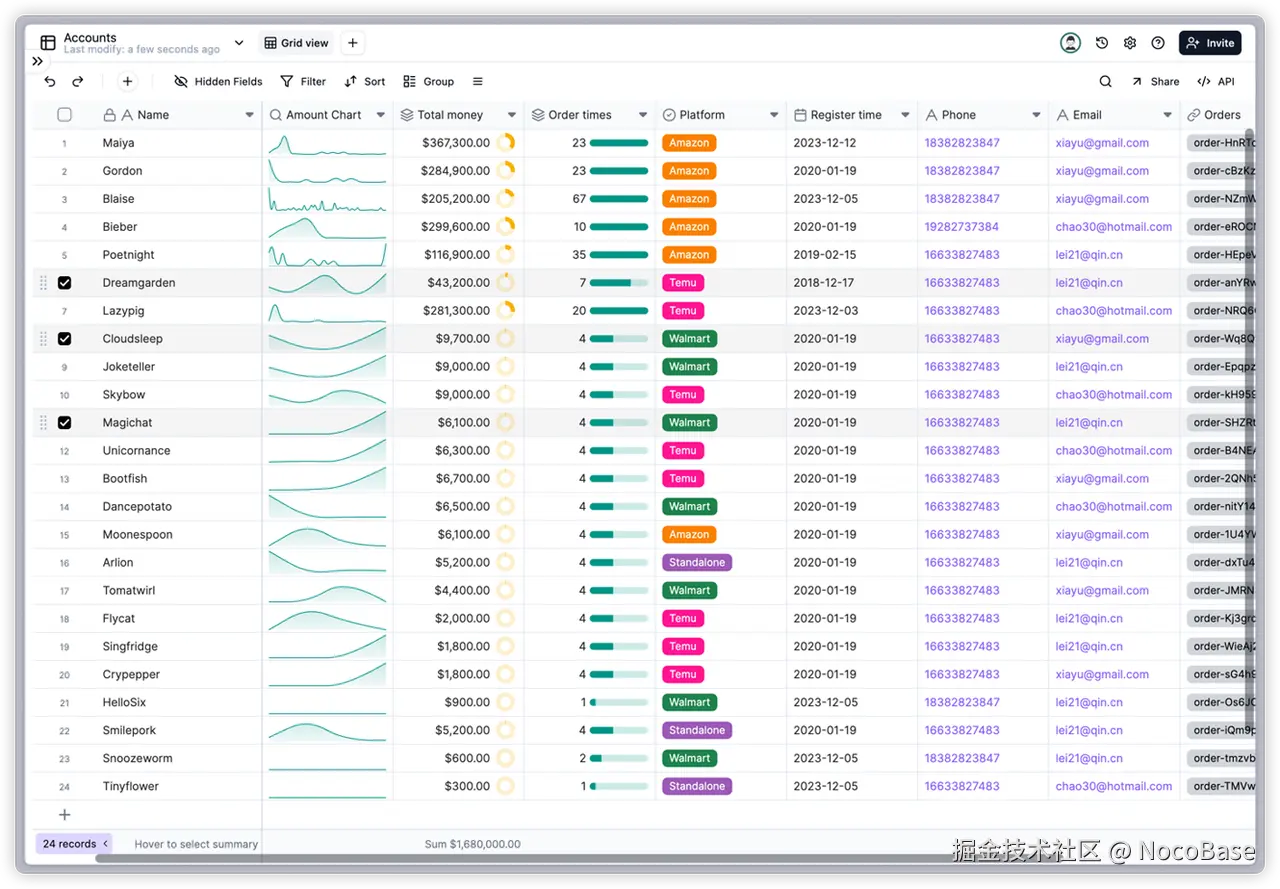Click the undo arrow icon

pos(50,82)
